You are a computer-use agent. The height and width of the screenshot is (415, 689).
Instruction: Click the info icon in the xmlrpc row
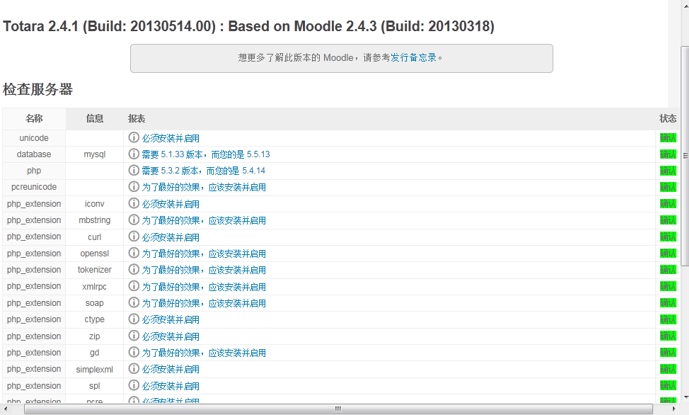click(x=134, y=286)
